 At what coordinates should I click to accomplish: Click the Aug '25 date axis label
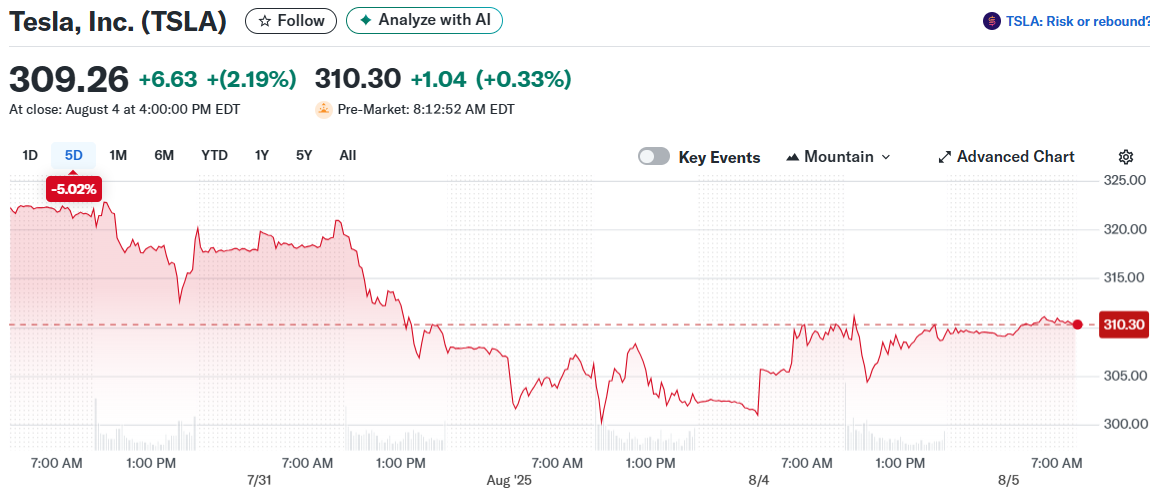click(x=509, y=480)
